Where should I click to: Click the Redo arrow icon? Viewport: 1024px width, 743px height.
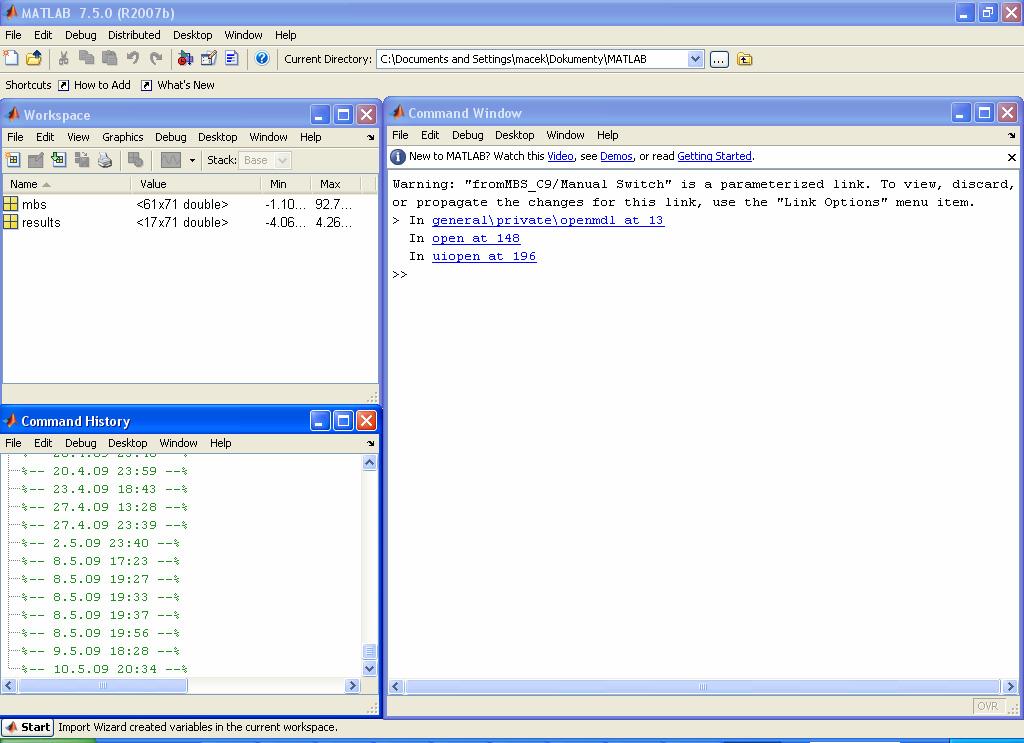pyautogui.click(x=156, y=59)
